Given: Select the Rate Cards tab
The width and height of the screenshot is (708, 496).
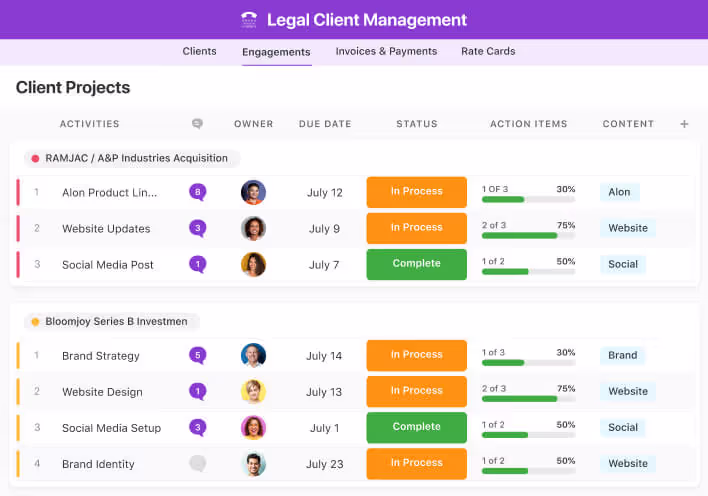Looking at the screenshot, I should point(488,51).
